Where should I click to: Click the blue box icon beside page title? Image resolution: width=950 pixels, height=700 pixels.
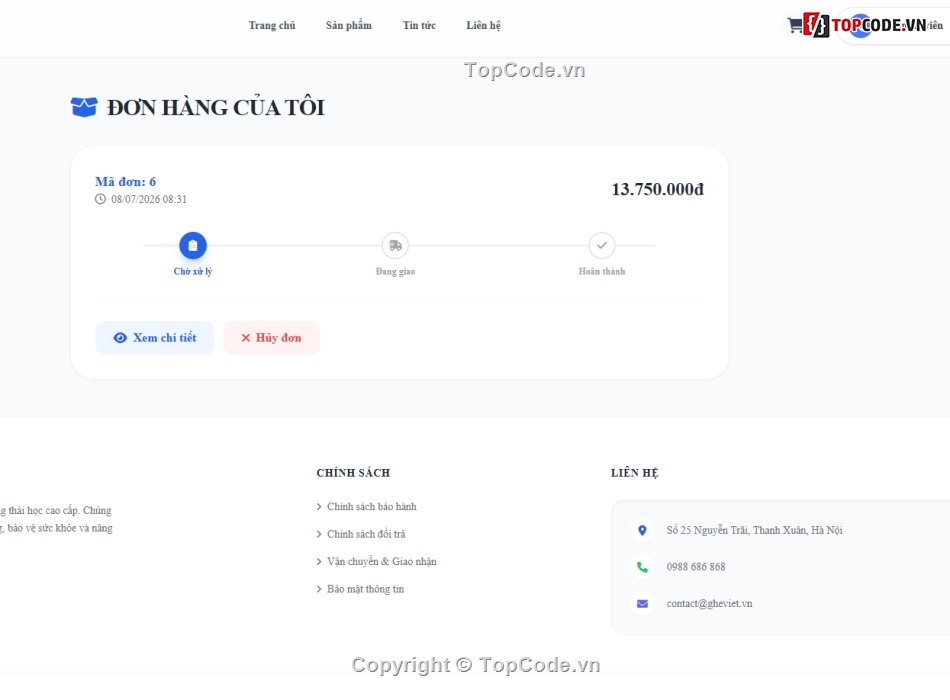[x=84, y=107]
